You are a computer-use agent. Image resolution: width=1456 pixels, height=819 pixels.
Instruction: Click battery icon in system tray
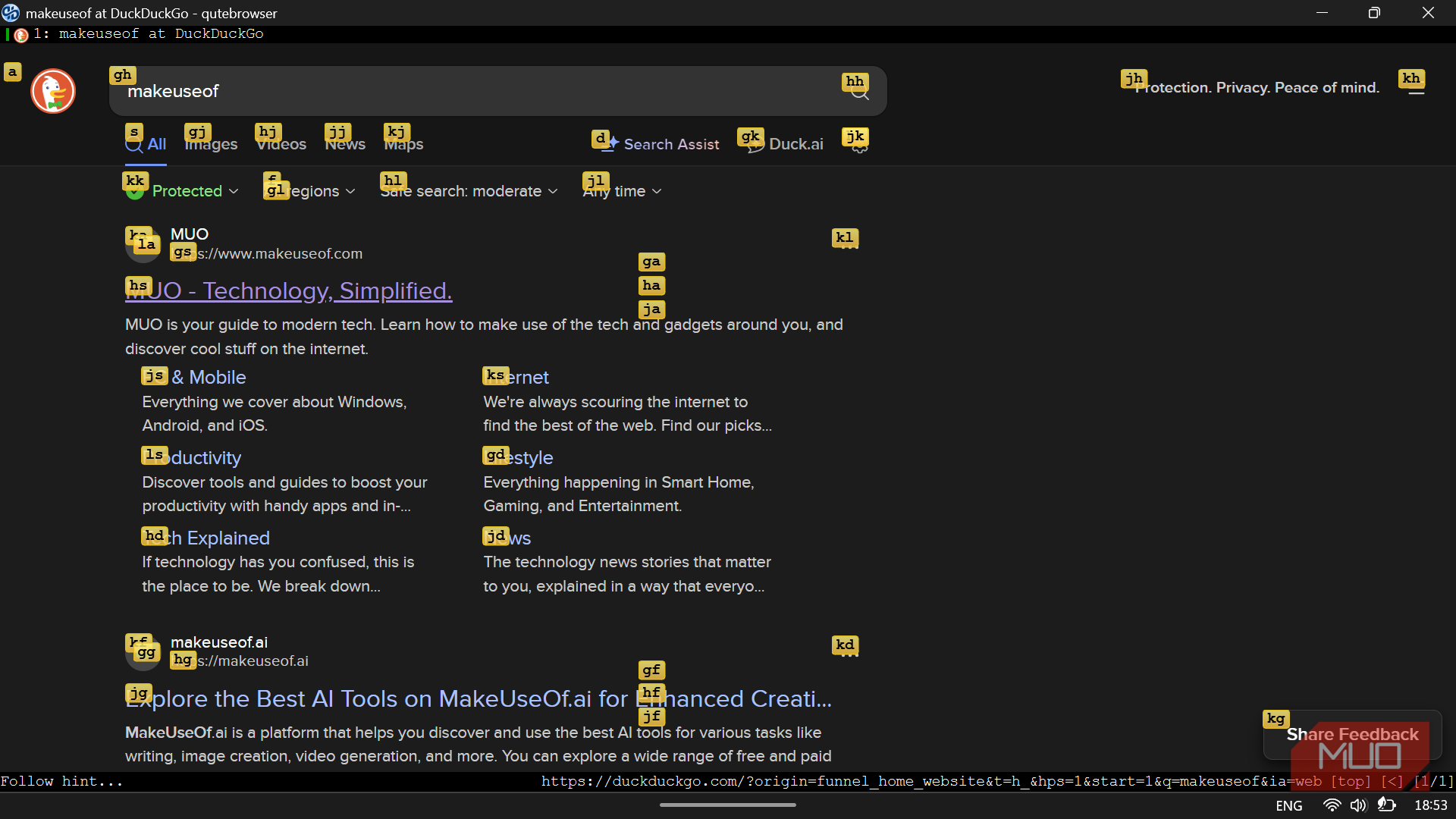point(1386,805)
